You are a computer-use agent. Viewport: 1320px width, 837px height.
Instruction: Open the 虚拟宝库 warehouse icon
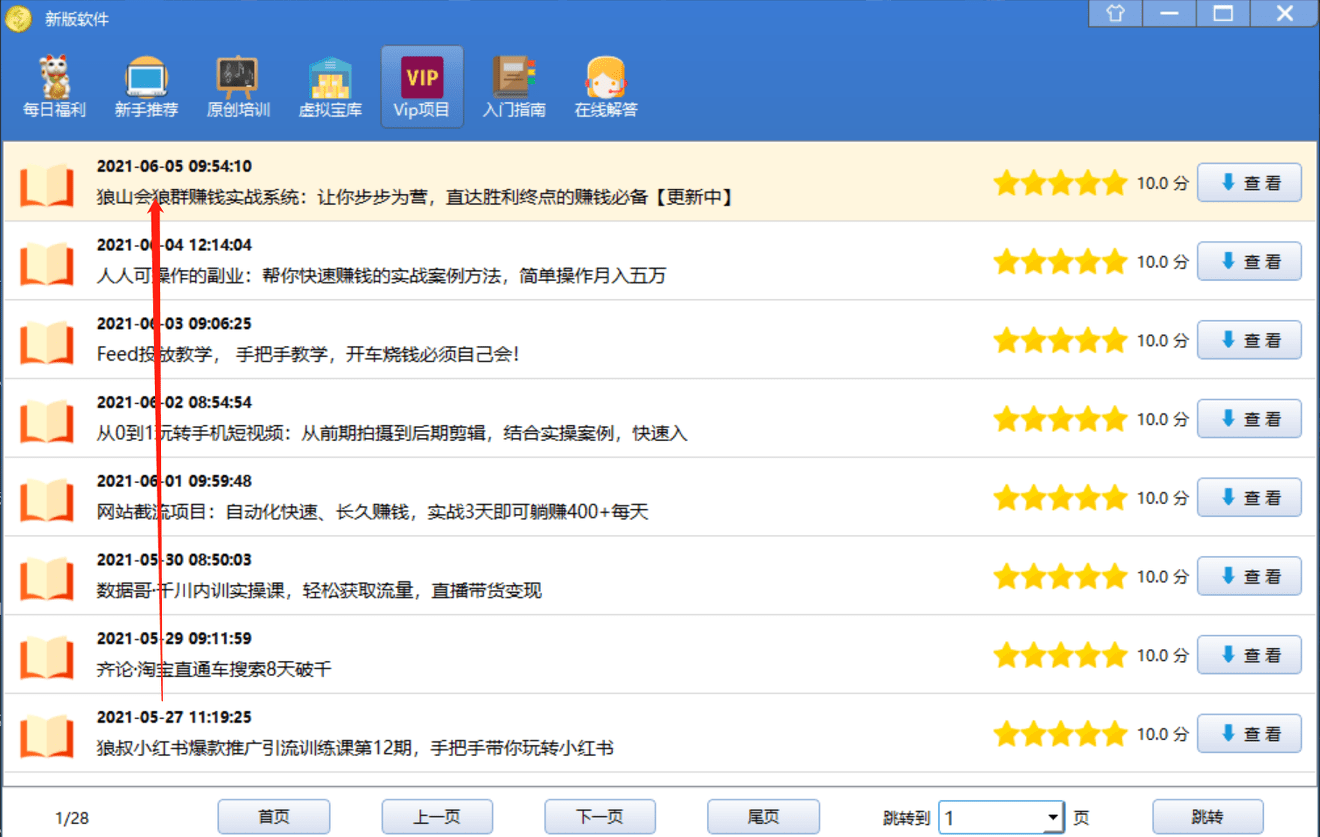330,77
